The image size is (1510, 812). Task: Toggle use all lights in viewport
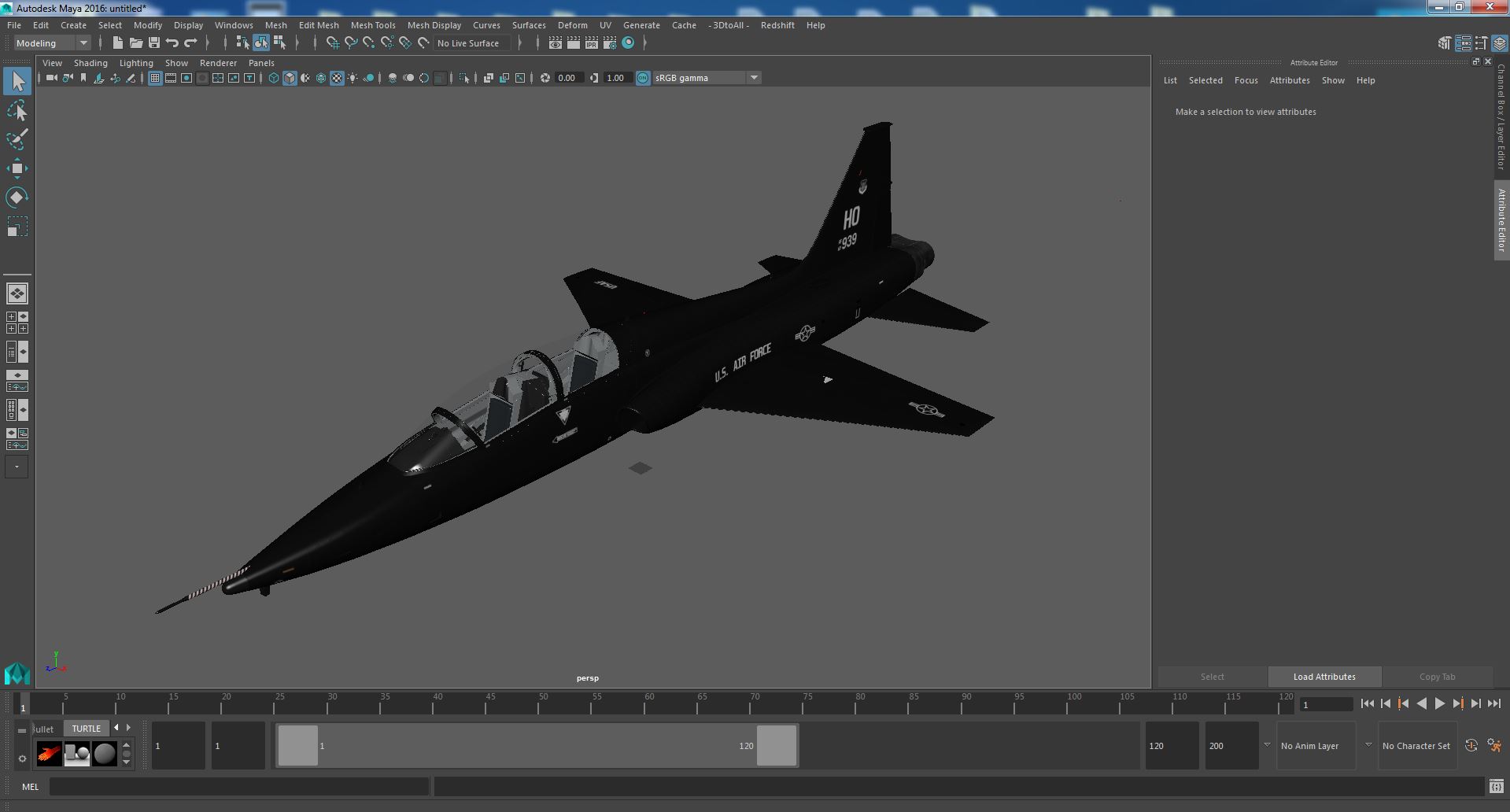[353, 78]
